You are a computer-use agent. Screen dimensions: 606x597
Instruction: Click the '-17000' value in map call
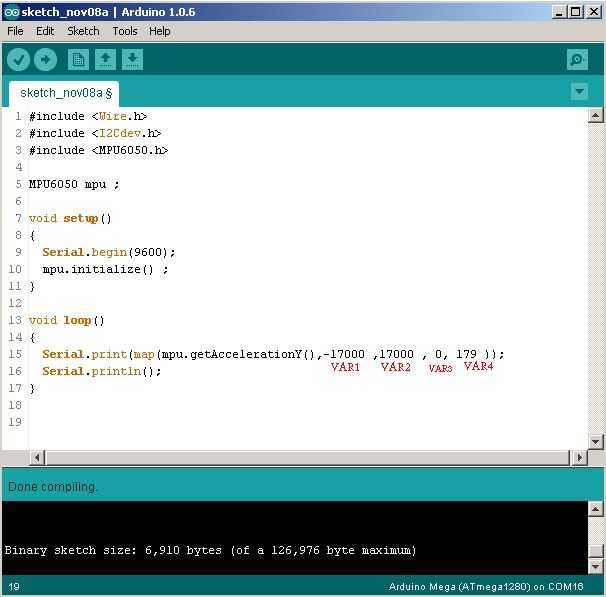click(x=344, y=354)
